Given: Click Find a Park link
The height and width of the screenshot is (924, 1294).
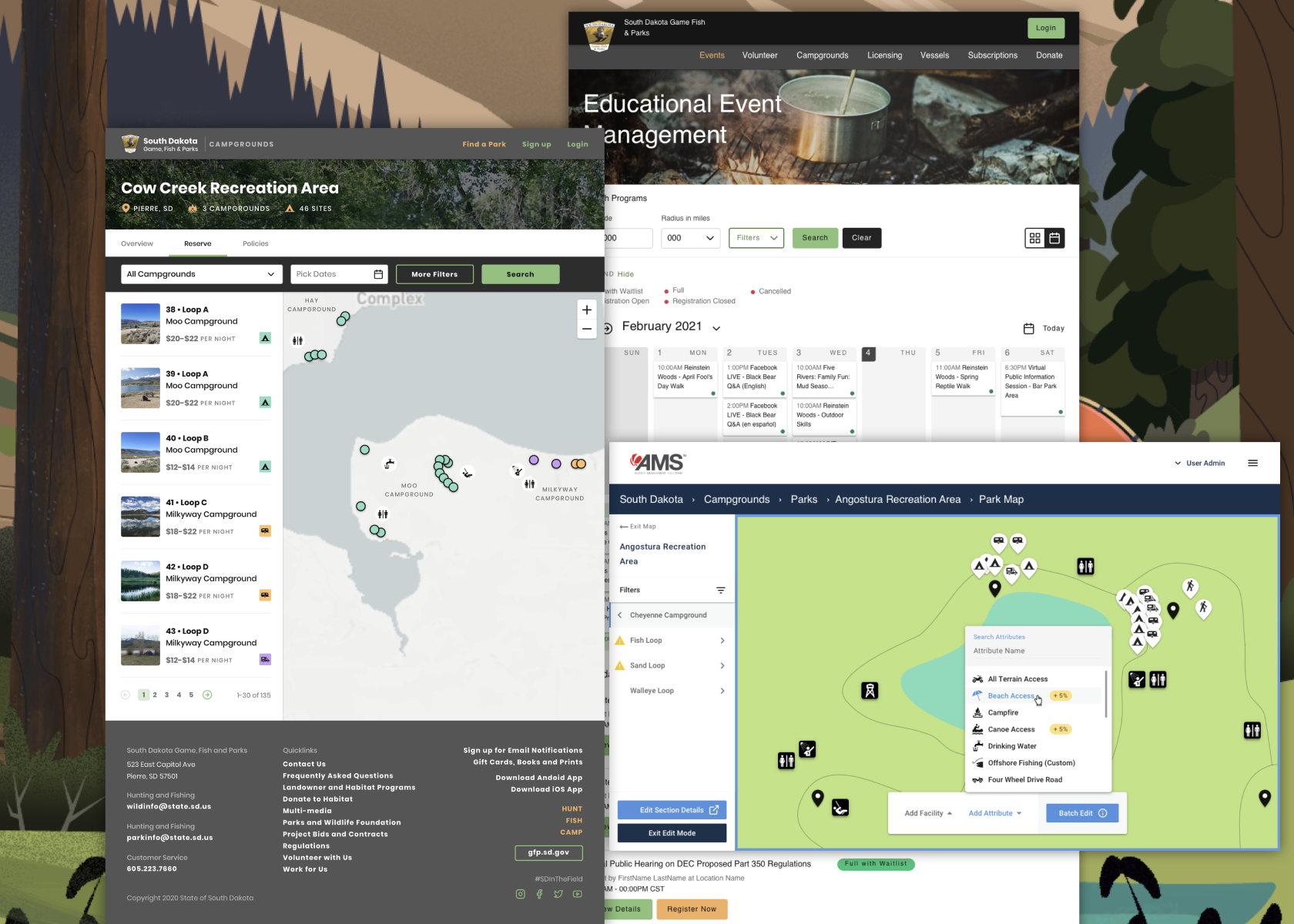Looking at the screenshot, I should click(484, 144).
